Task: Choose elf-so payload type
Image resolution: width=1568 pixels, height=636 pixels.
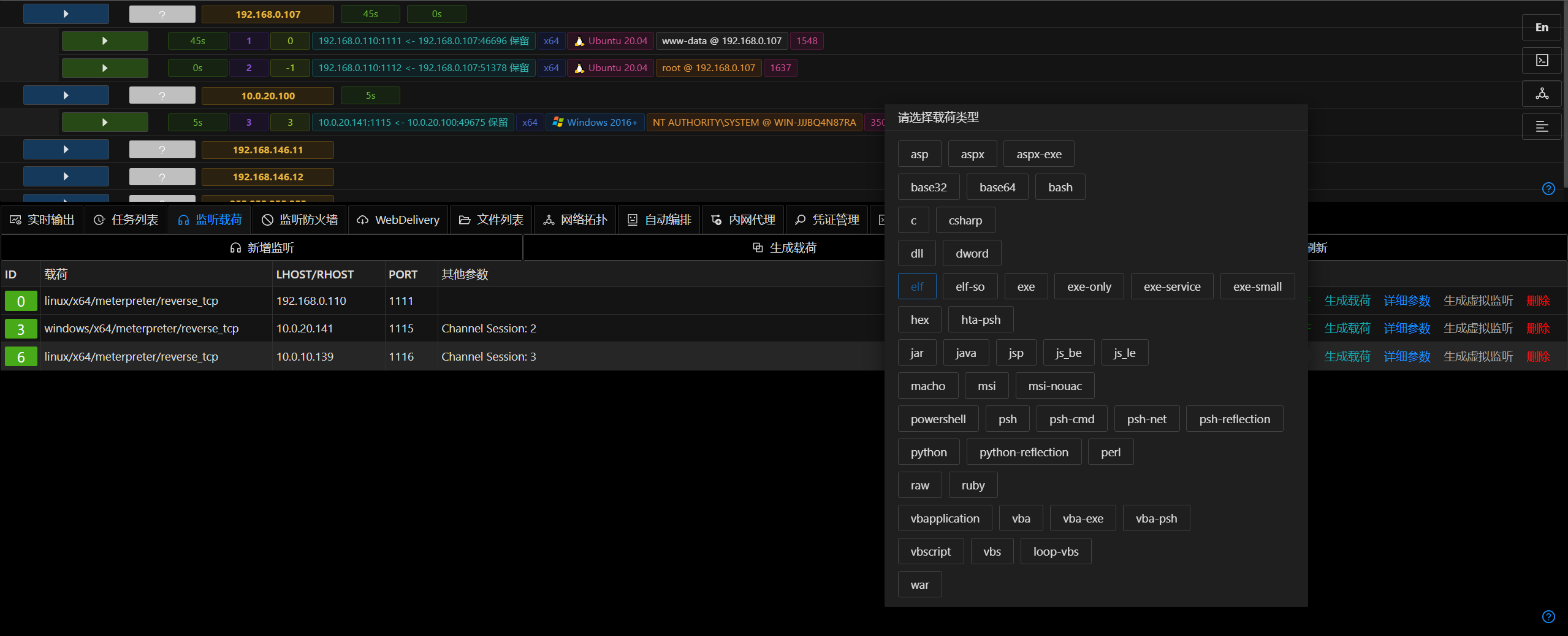Action: pyautogui.click(x=970, y=286)
